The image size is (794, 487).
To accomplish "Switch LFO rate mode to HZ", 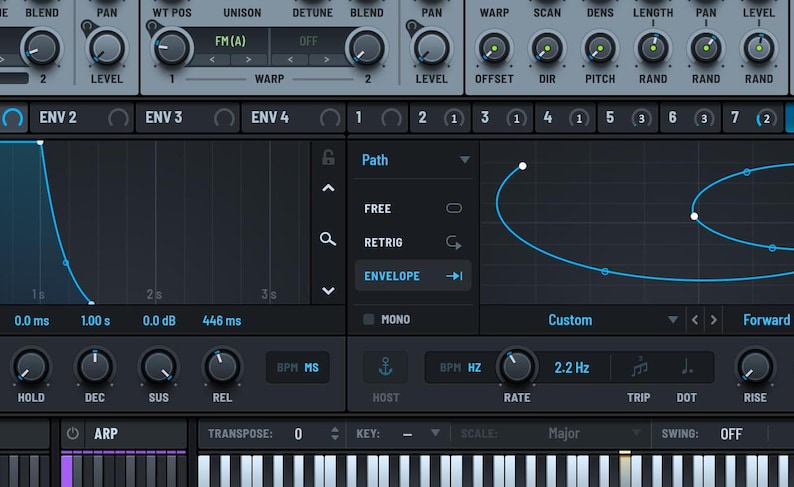I will pyautogui.click(x=474, y=368).
